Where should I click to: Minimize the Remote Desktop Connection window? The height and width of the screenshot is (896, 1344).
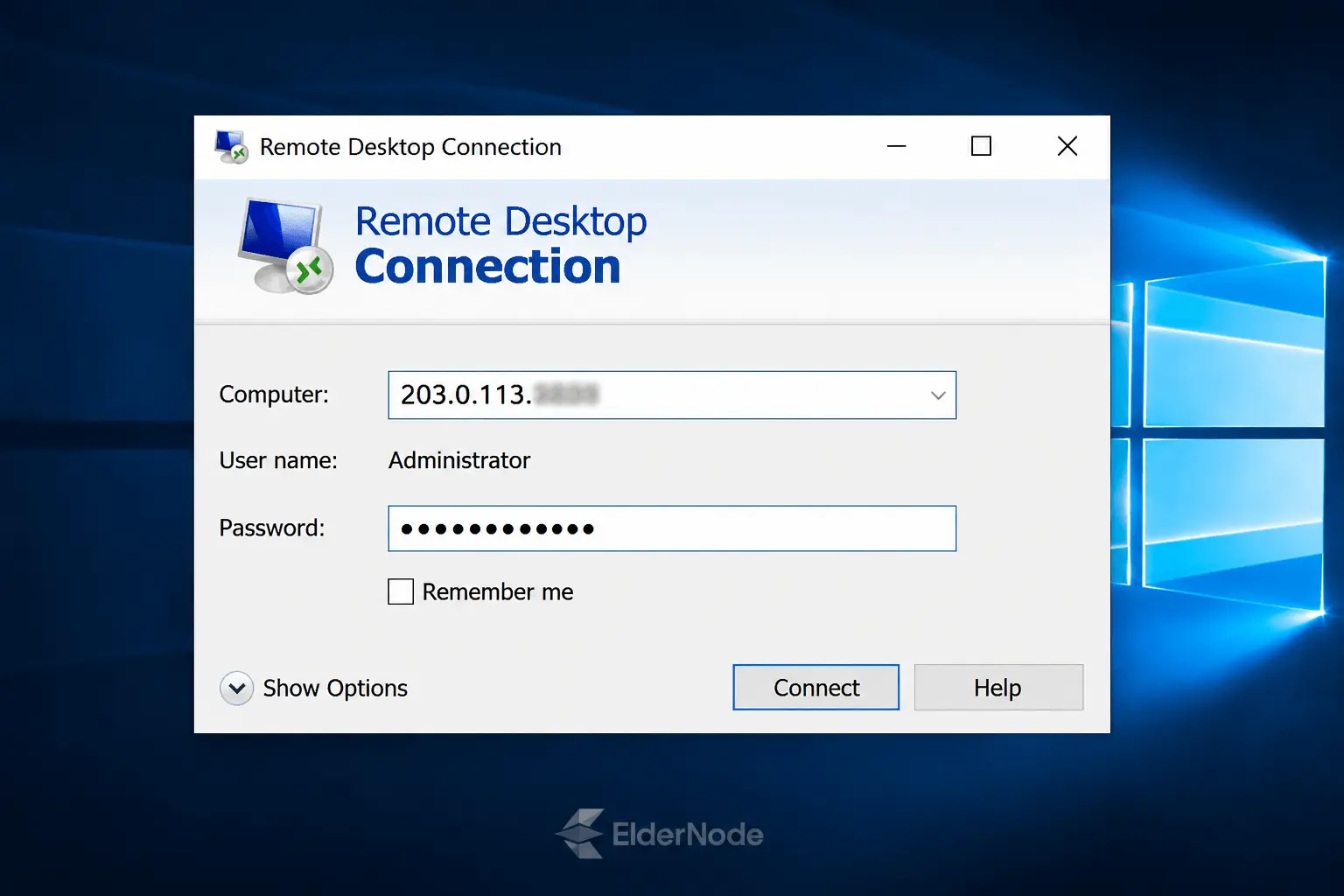coord(896,146)
